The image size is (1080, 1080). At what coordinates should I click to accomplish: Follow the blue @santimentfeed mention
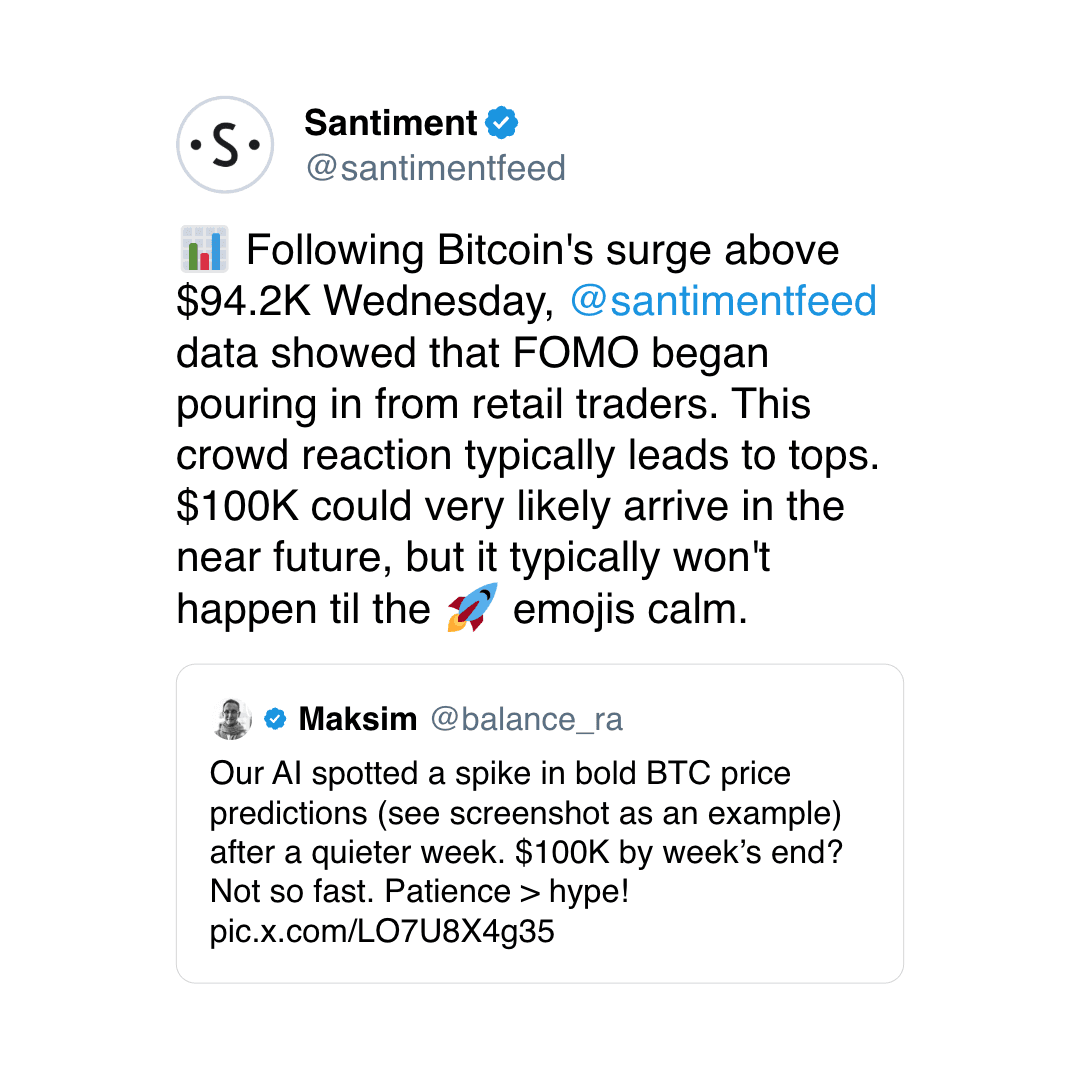[723, 301]
